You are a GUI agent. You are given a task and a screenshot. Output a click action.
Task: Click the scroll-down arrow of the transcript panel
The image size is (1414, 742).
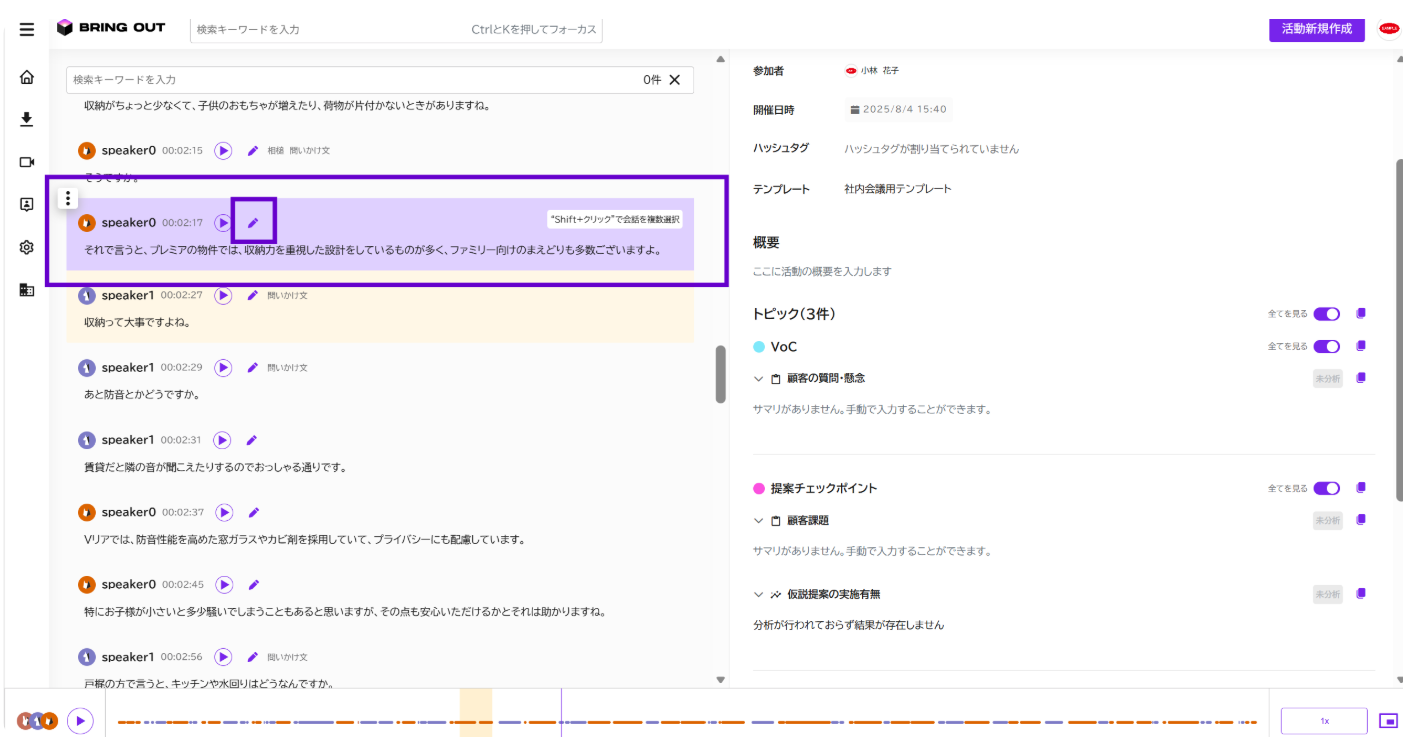[721, 680]
